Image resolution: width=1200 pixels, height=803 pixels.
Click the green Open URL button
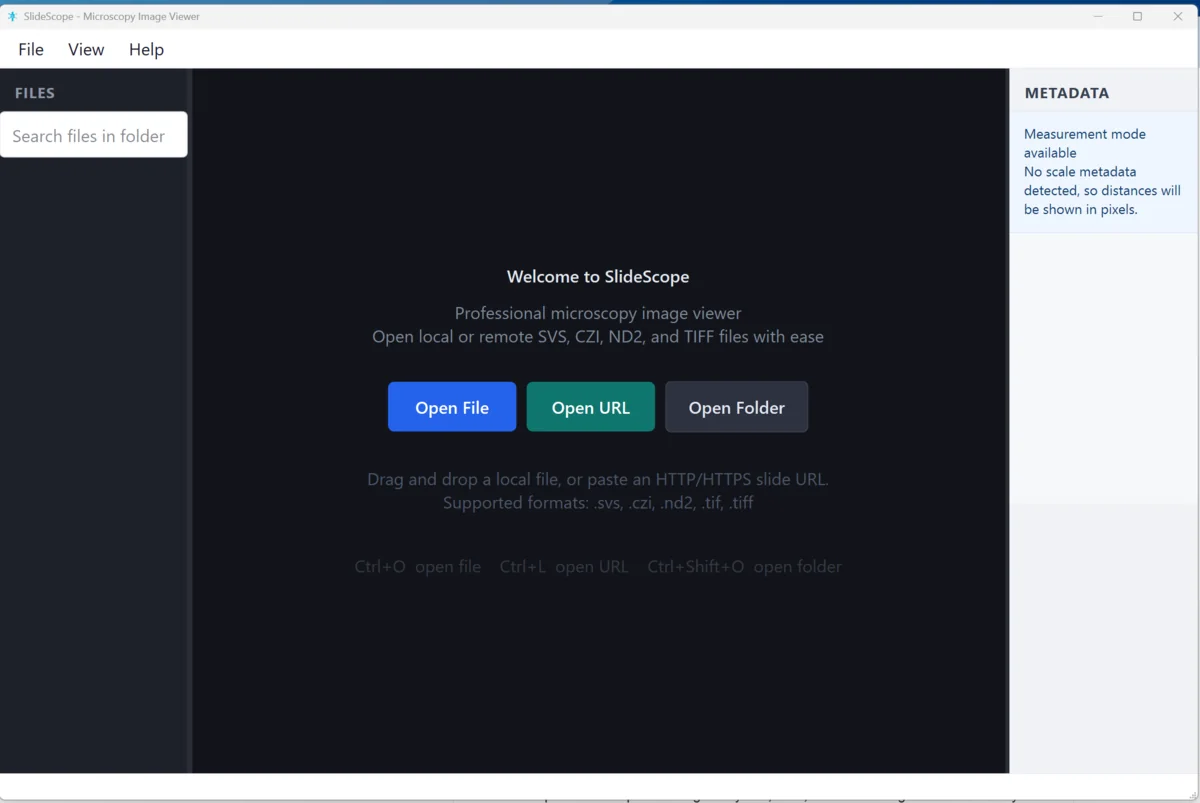tap(591, 407)
